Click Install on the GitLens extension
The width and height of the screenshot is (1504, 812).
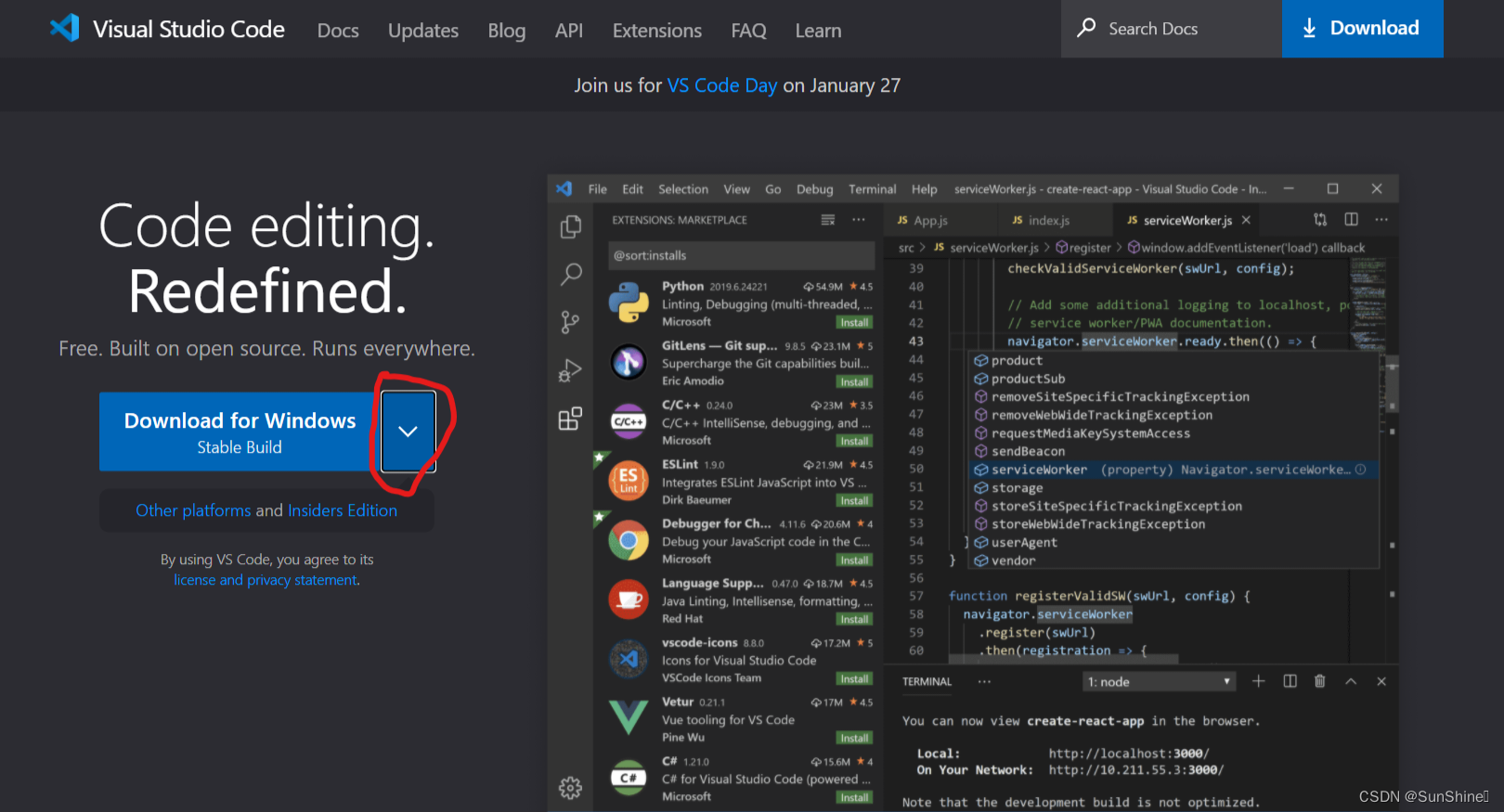tap(854, 381)
